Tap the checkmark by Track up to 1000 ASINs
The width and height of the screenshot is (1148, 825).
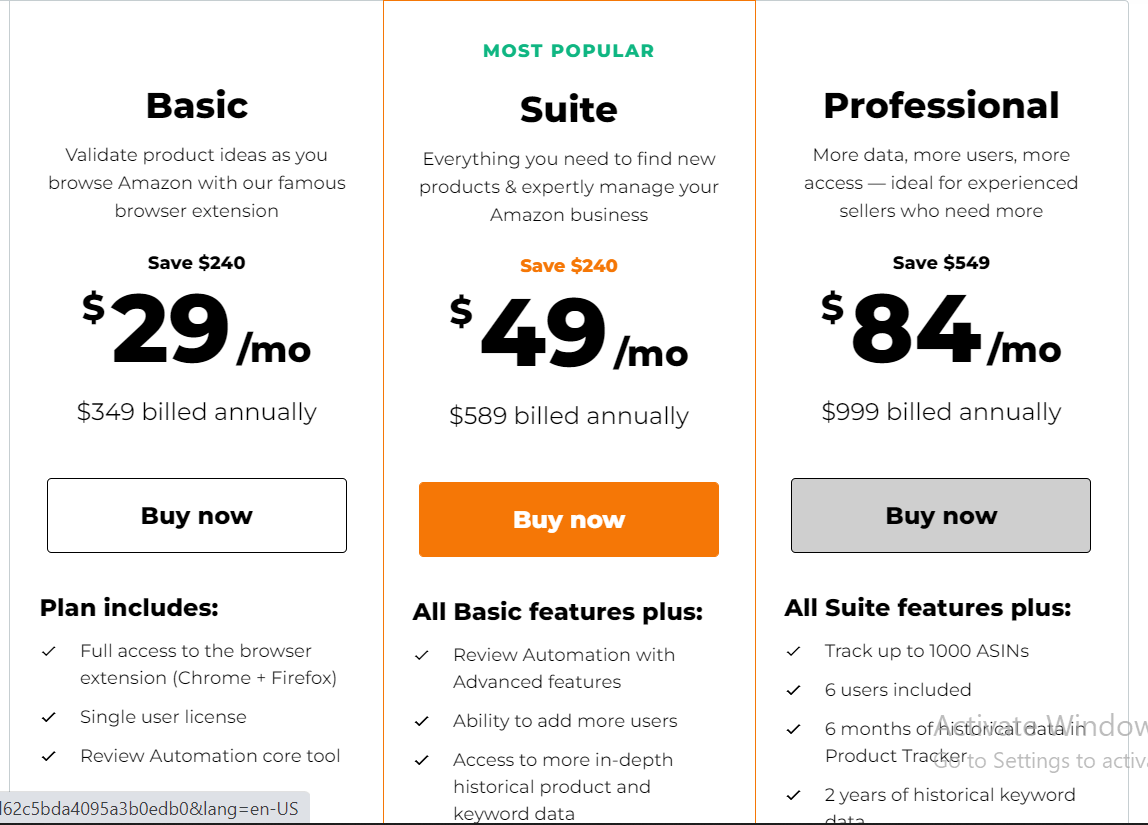(794, 652)
